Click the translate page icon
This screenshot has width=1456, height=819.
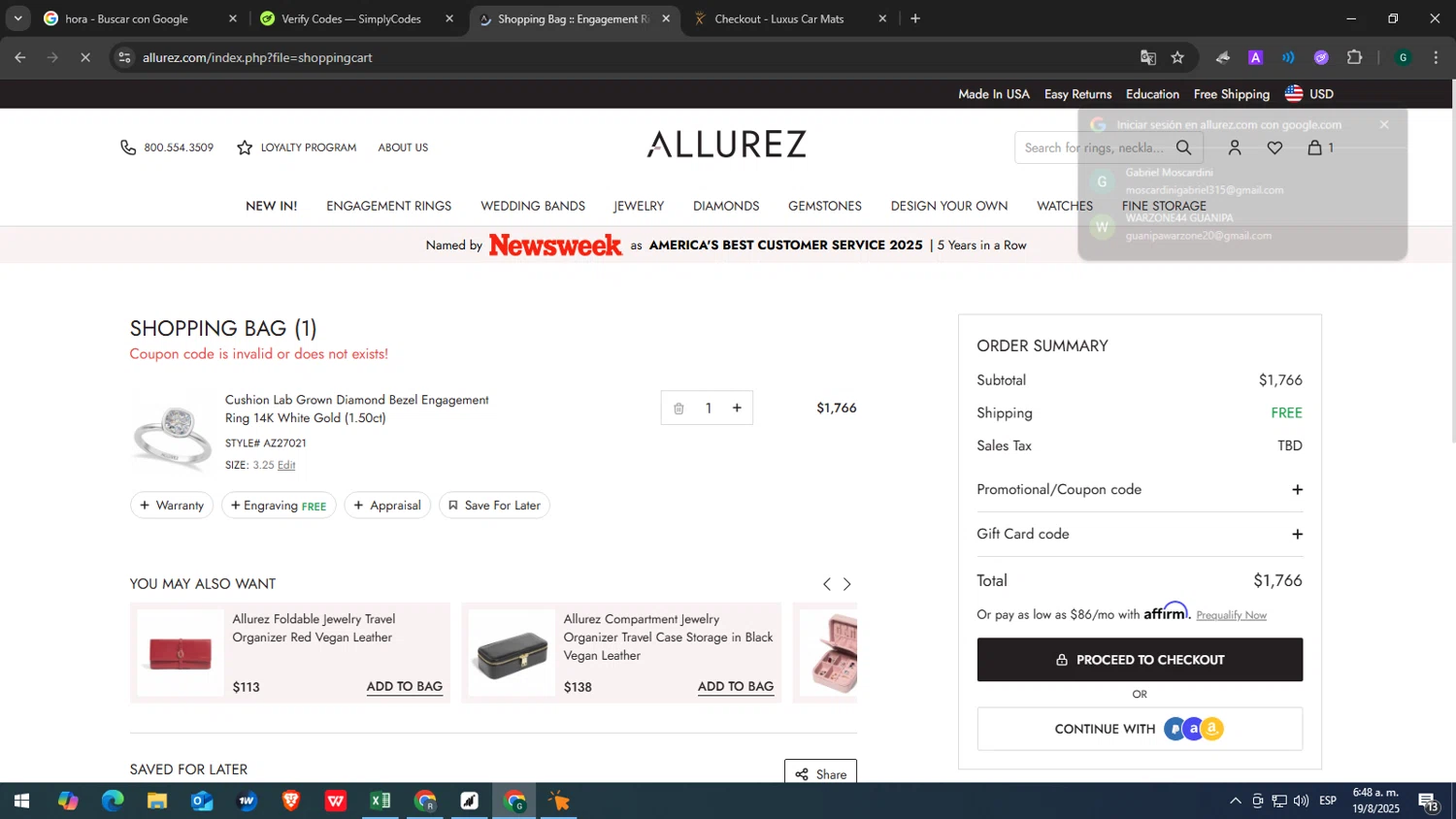pyautogui.click(x=1148, y=57)
